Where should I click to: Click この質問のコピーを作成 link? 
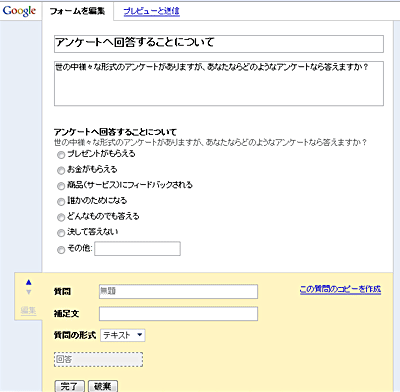[340, 289]
